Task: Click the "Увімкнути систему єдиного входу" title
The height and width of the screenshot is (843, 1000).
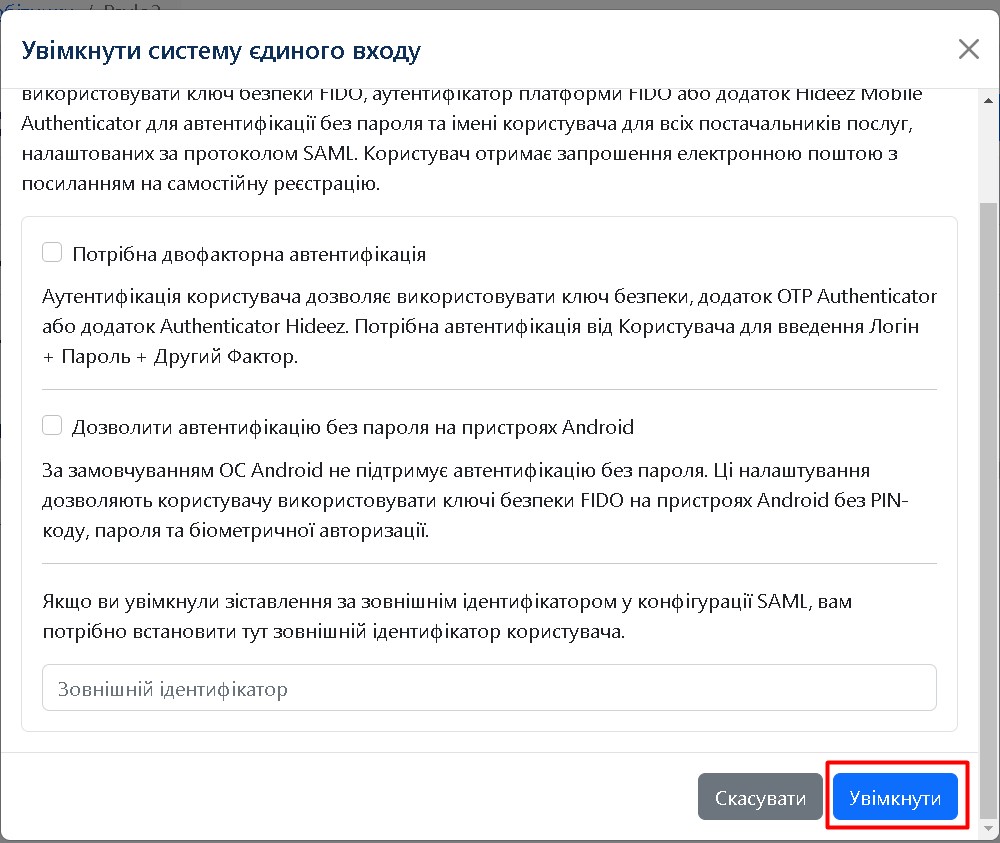Action: [221, 50]
